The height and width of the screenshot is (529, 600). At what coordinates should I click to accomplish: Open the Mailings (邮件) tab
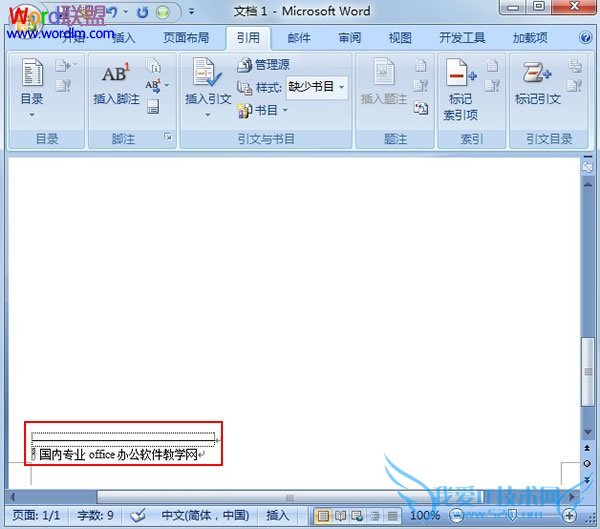(x=299, y=38)
